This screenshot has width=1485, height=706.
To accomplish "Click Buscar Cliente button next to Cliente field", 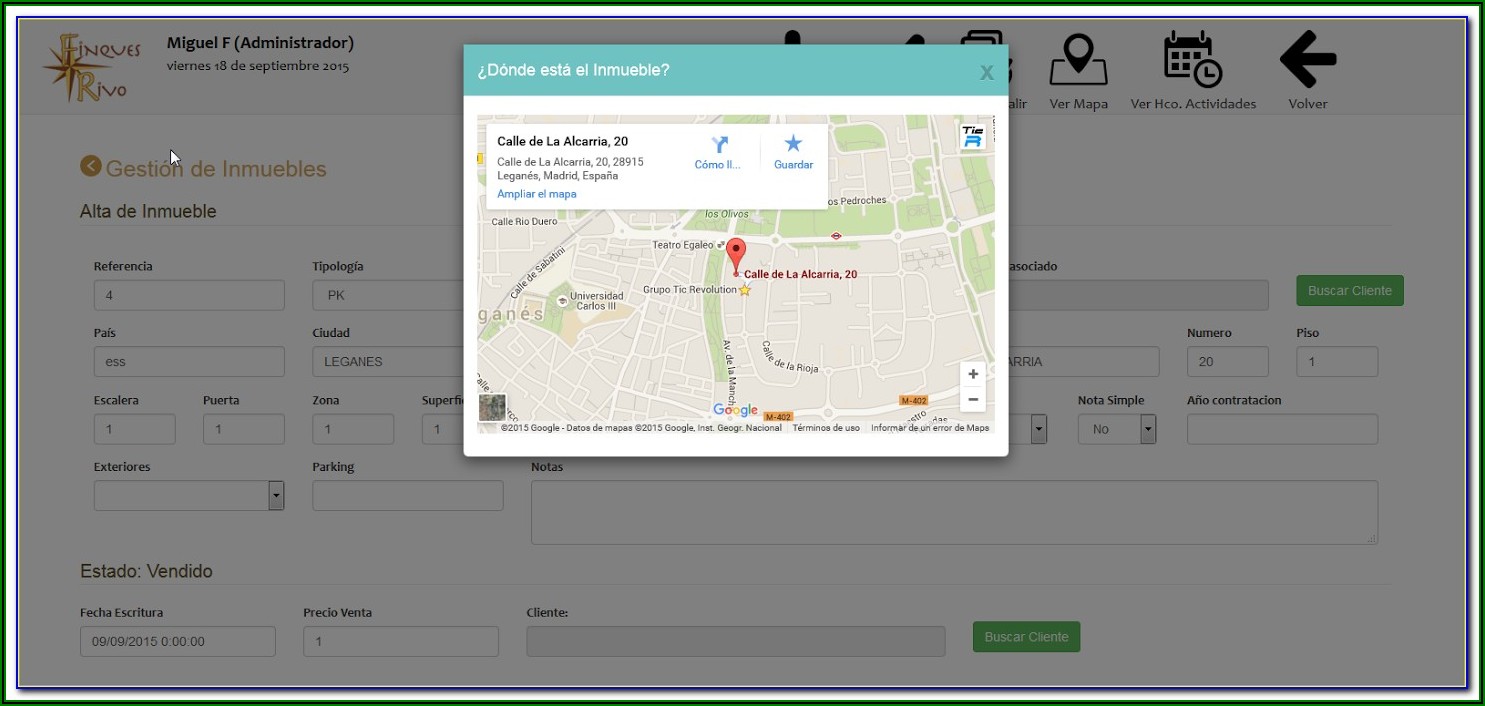I will pos(1026,637).
